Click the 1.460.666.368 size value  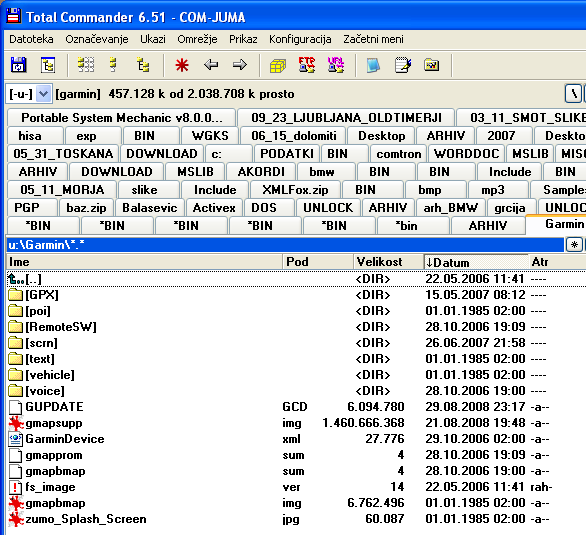coord(363,423)
